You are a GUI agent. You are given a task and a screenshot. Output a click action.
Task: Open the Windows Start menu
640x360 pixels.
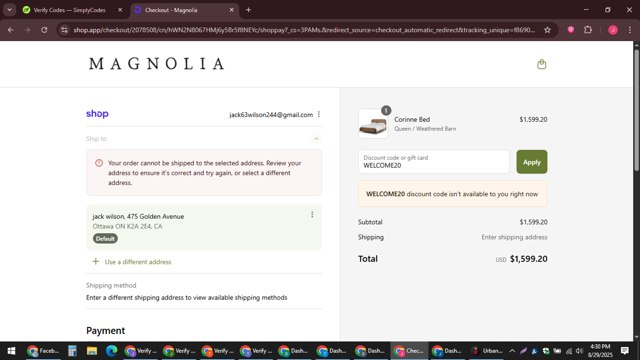coord(11,351)
